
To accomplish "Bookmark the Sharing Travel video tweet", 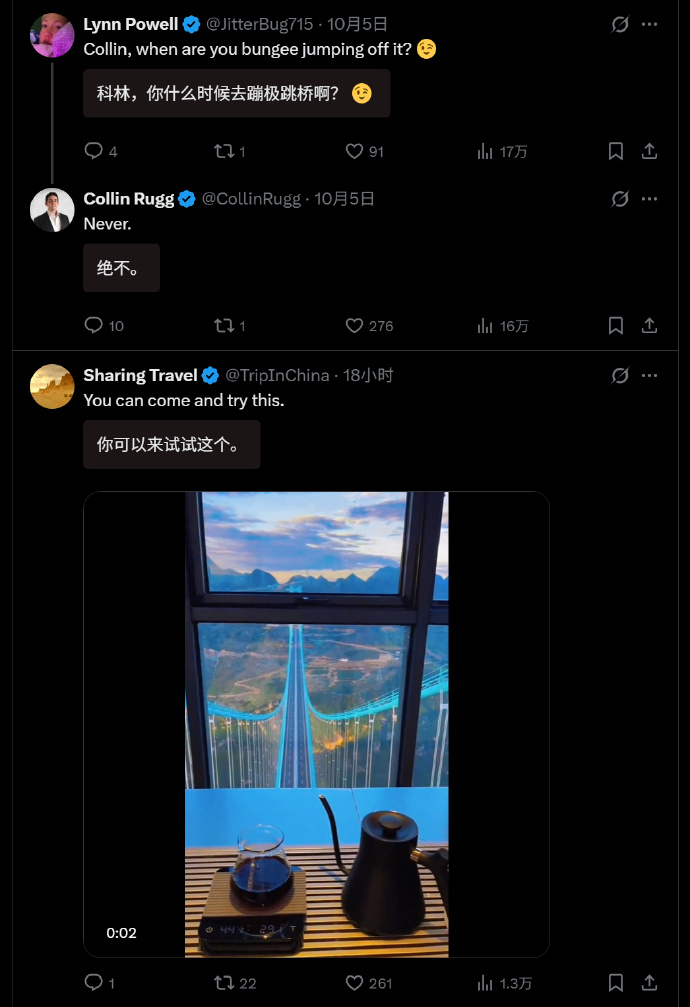I will click(616, 982).
